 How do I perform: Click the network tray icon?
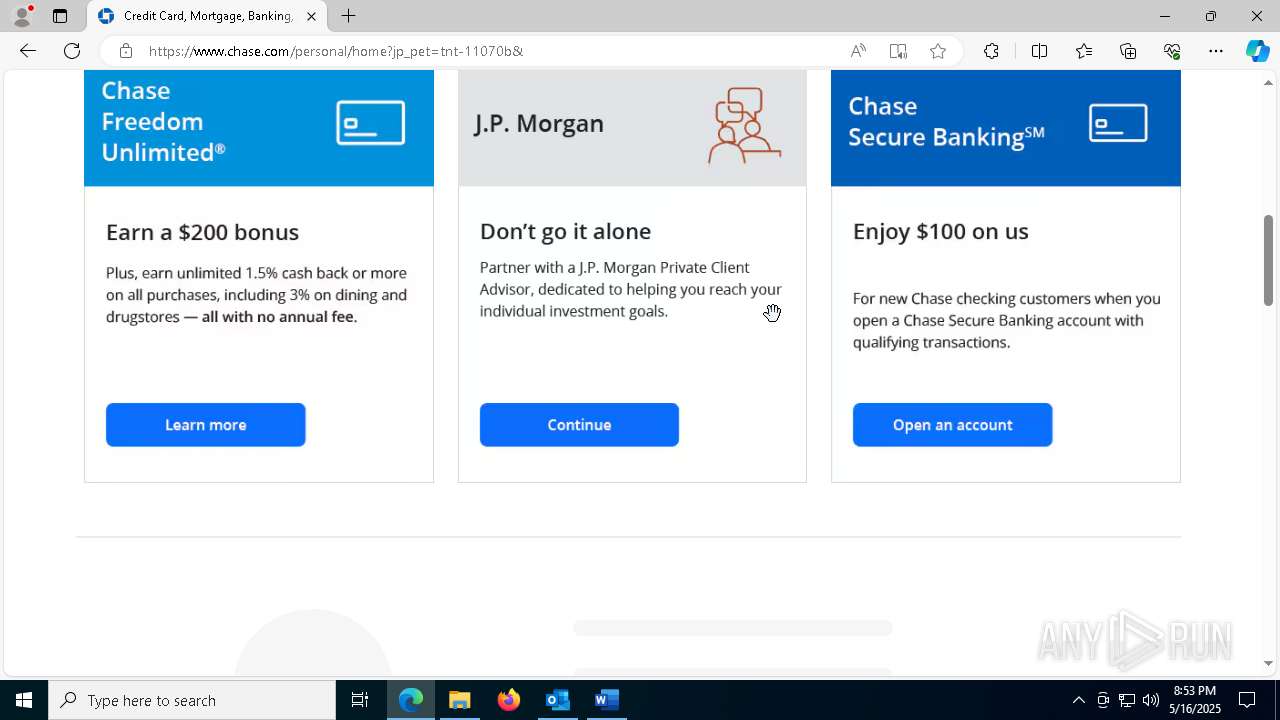(1127, 700)
